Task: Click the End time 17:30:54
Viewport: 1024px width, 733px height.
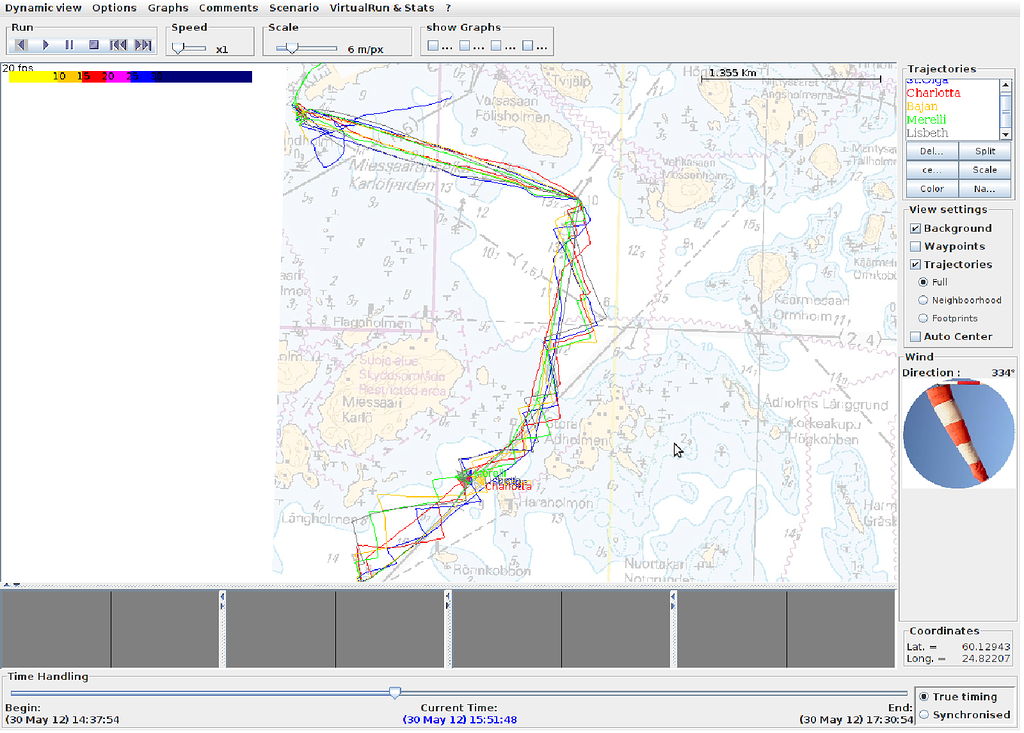Action: point(856,719)
